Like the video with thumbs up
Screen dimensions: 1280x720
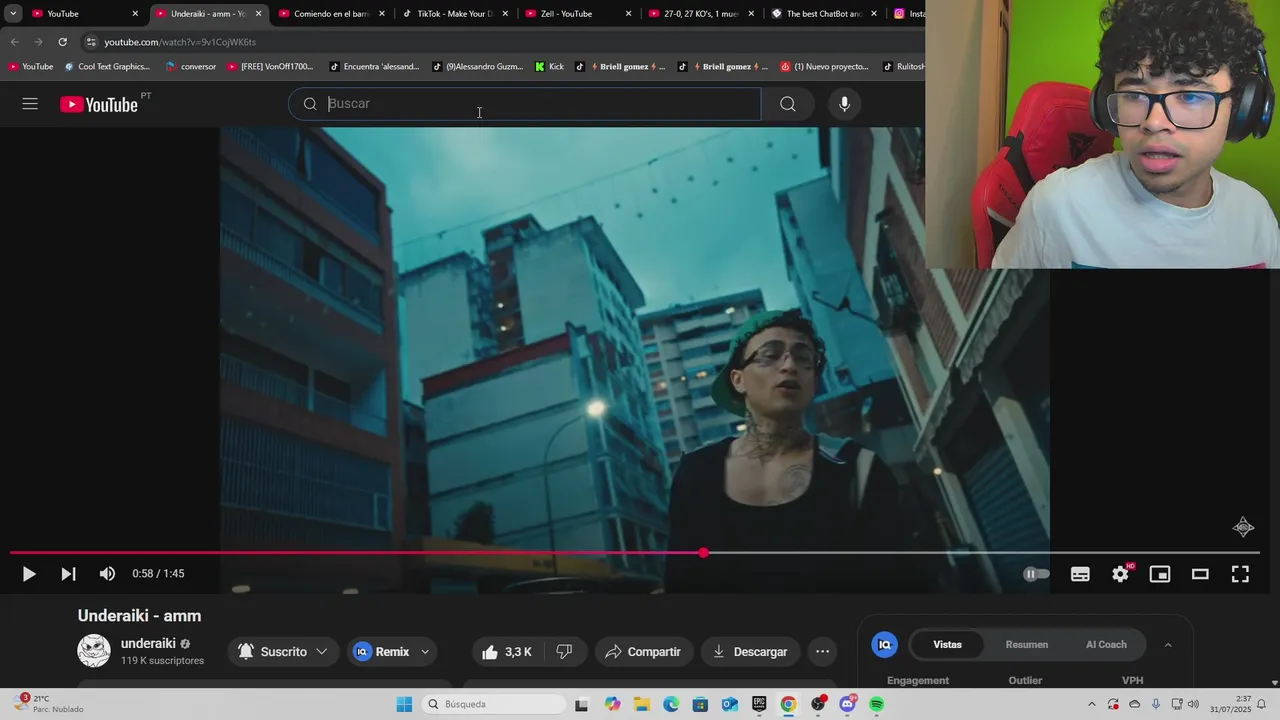tap(507, 652)
